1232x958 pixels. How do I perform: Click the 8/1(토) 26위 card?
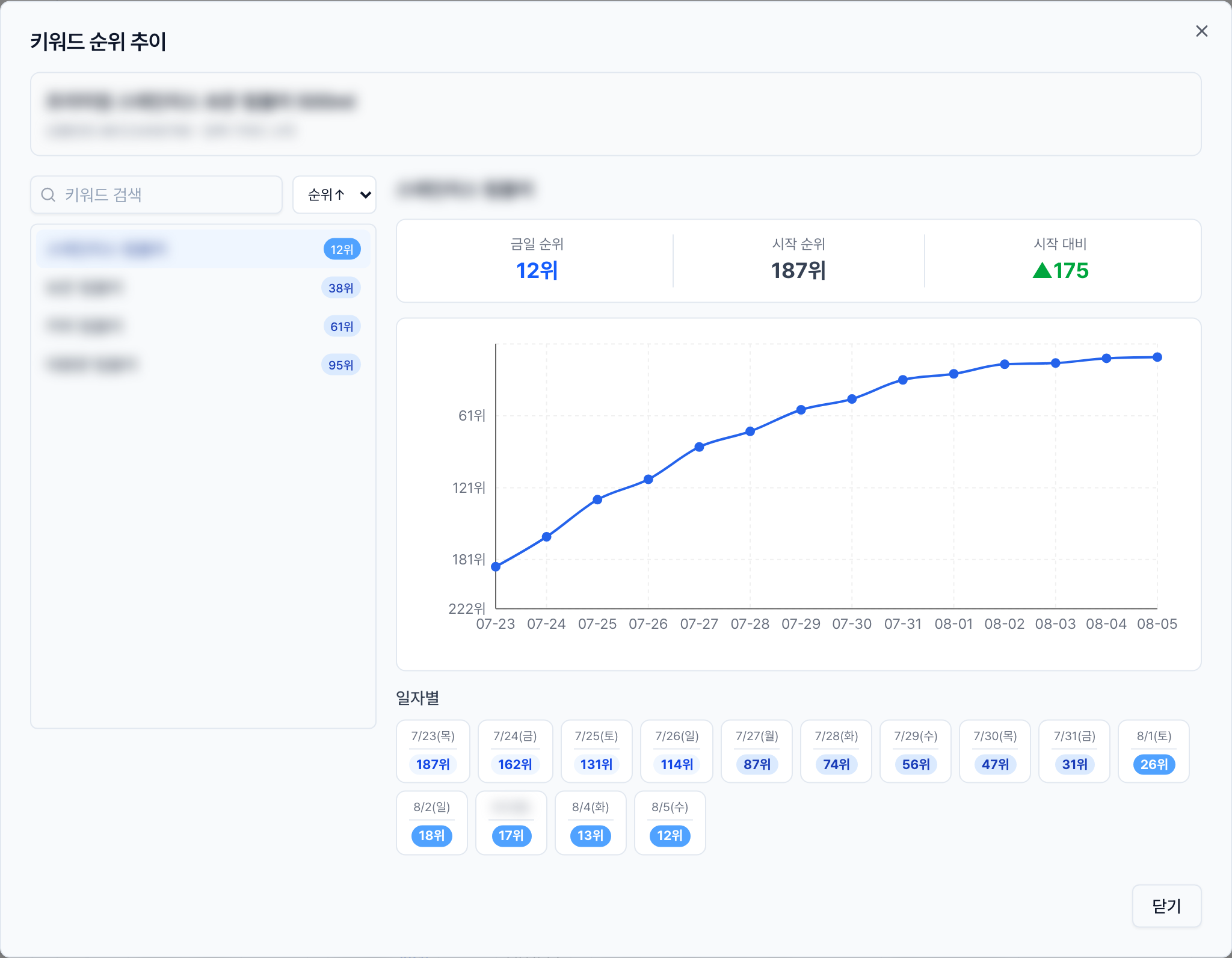click(1154, 751)
